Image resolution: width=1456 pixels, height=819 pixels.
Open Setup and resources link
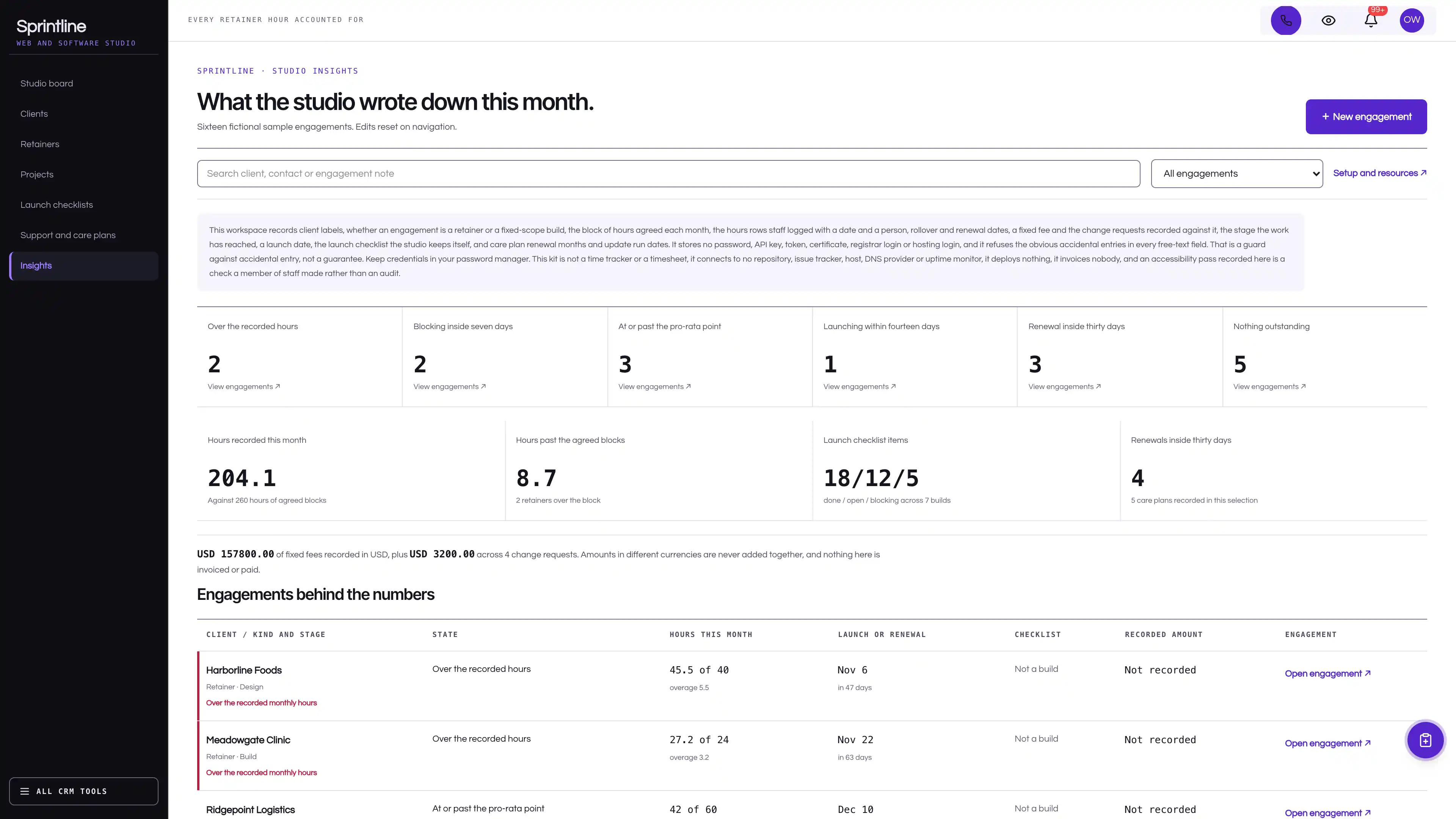point(1380,174)
